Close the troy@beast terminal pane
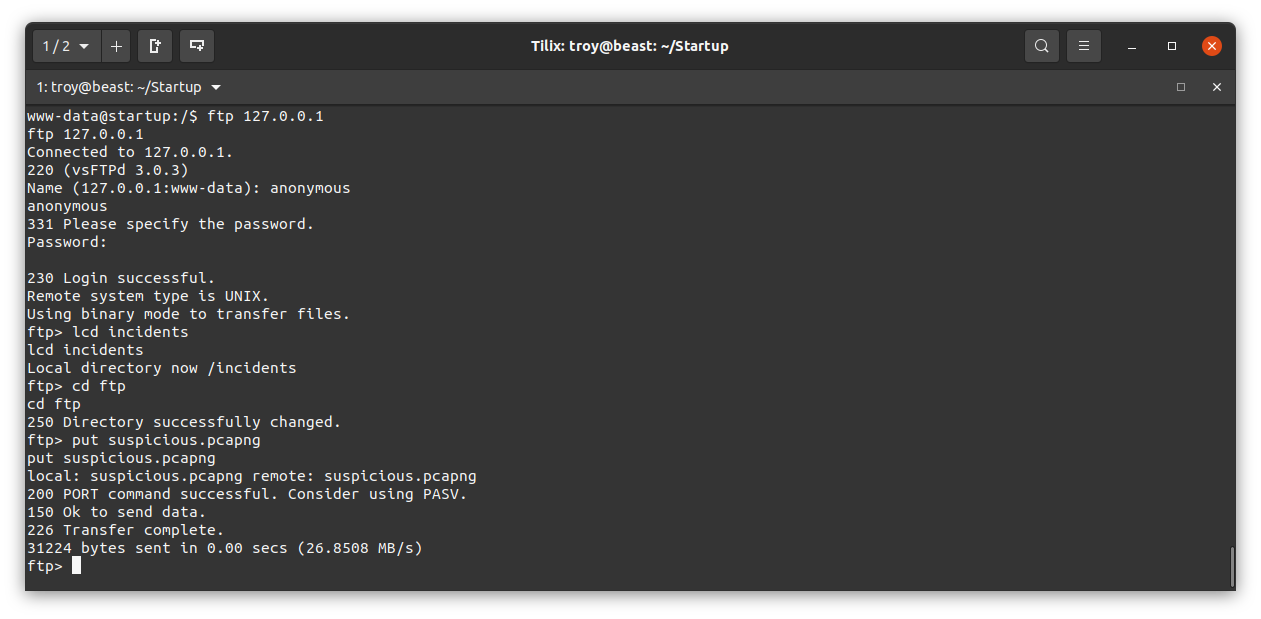This screenshot has width=1261, height=619. (1217, 87)
